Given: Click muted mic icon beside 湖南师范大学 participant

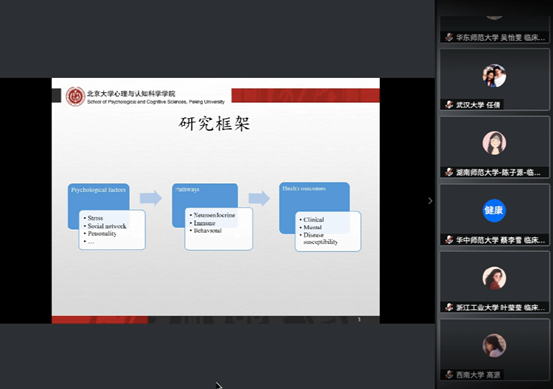Looking at the screenshot, I should pyautogui.click(x=449, y=172).
